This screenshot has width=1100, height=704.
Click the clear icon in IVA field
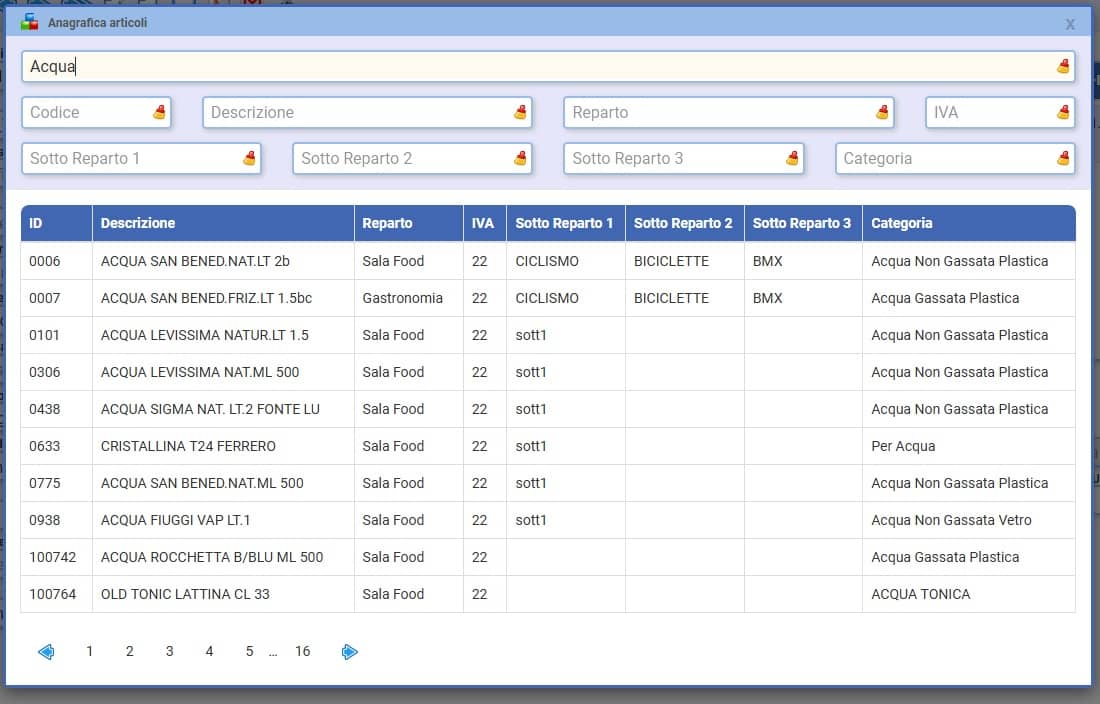point(1063,112)
